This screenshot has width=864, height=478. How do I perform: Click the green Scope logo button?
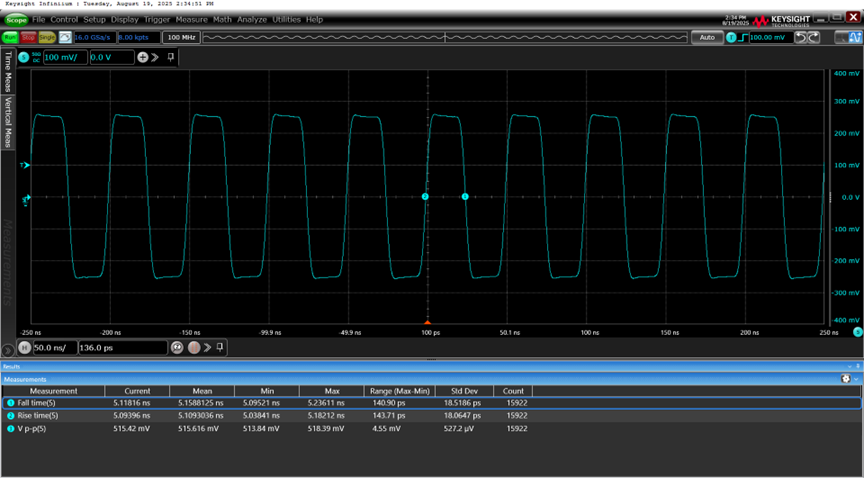tap(16, 20)
